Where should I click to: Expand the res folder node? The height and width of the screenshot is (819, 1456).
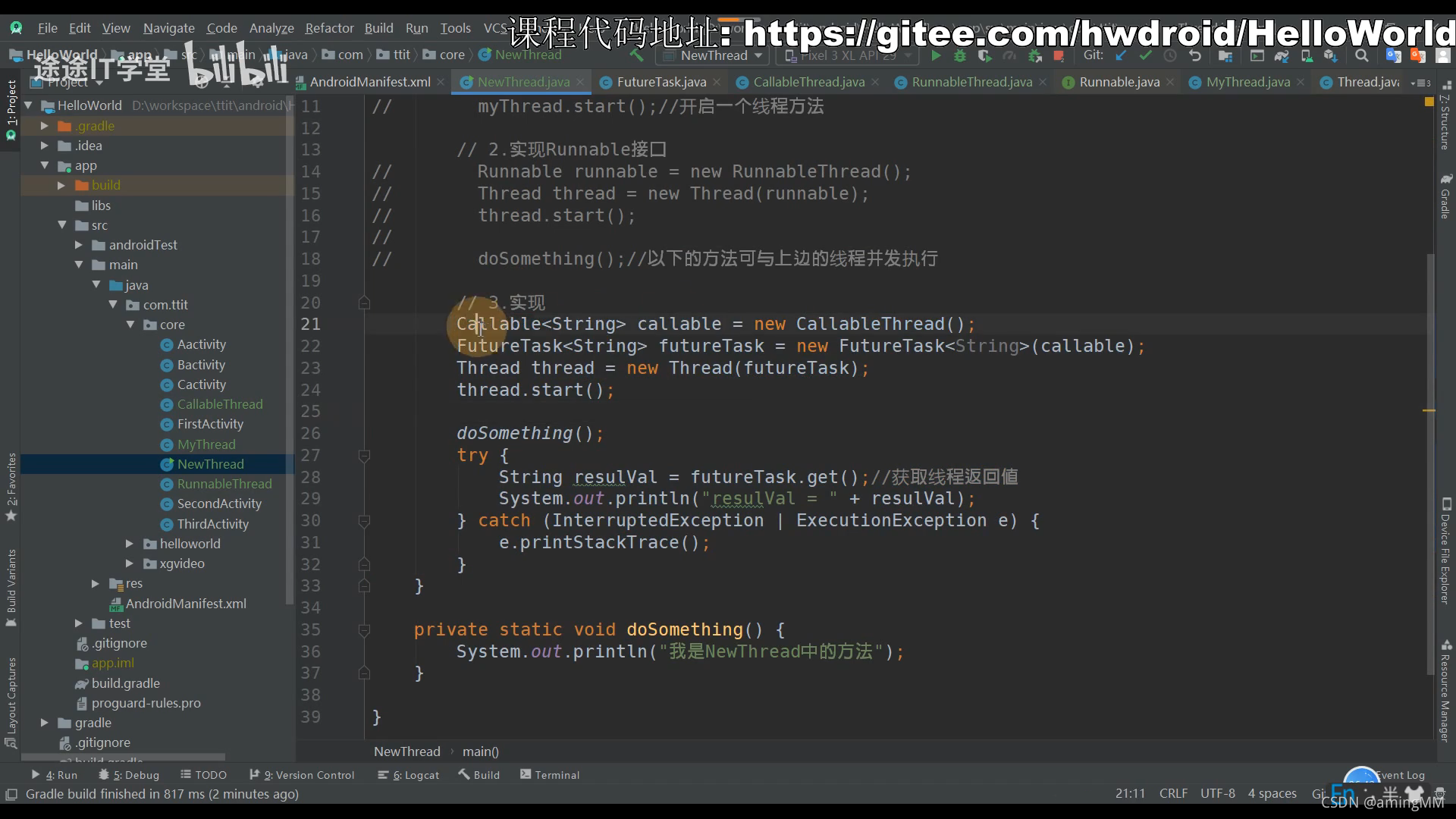(x=95, y=583)
